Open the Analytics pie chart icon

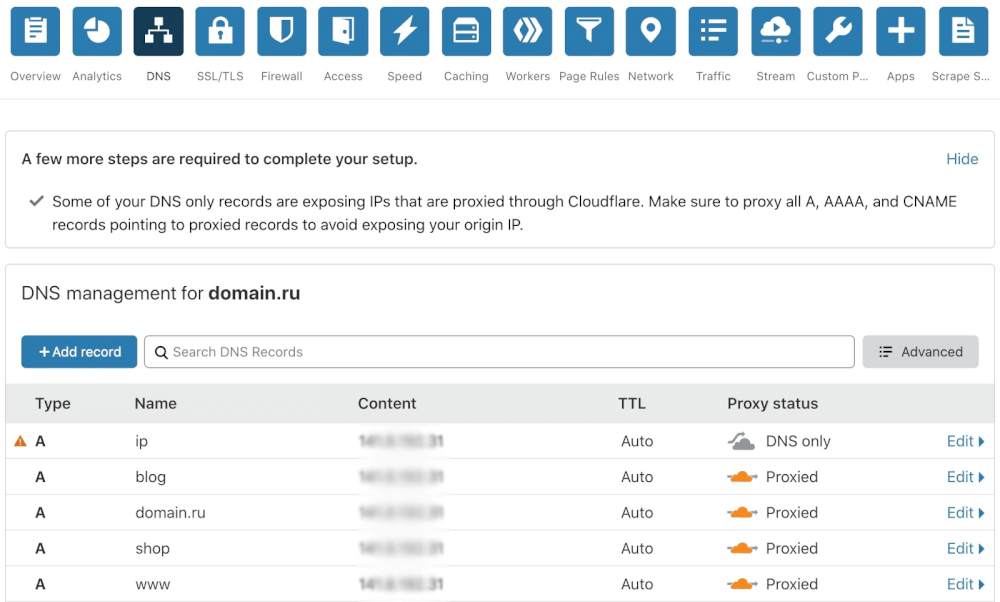tap(97, 32)
